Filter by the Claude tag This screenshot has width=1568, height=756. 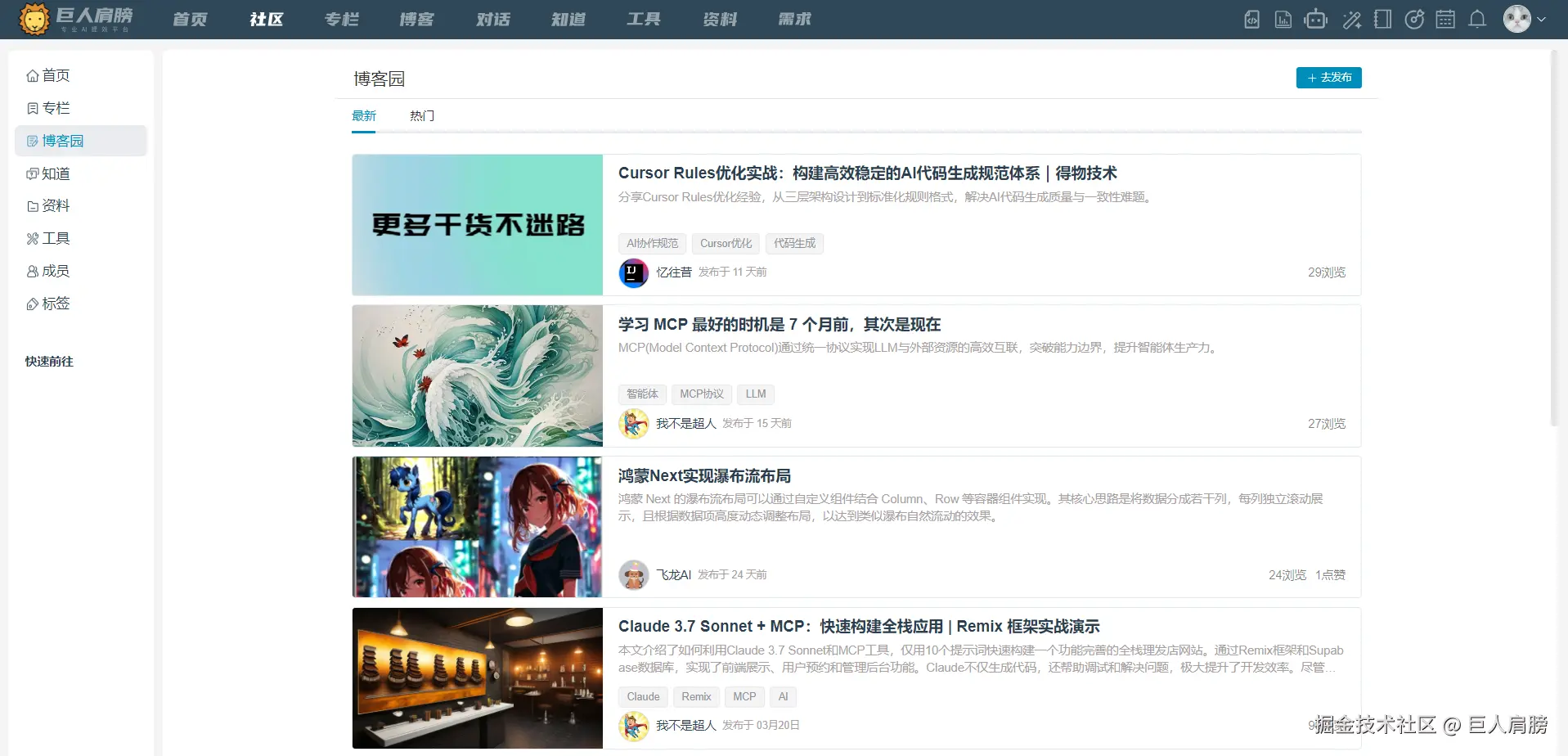click(x=643, y=697)
